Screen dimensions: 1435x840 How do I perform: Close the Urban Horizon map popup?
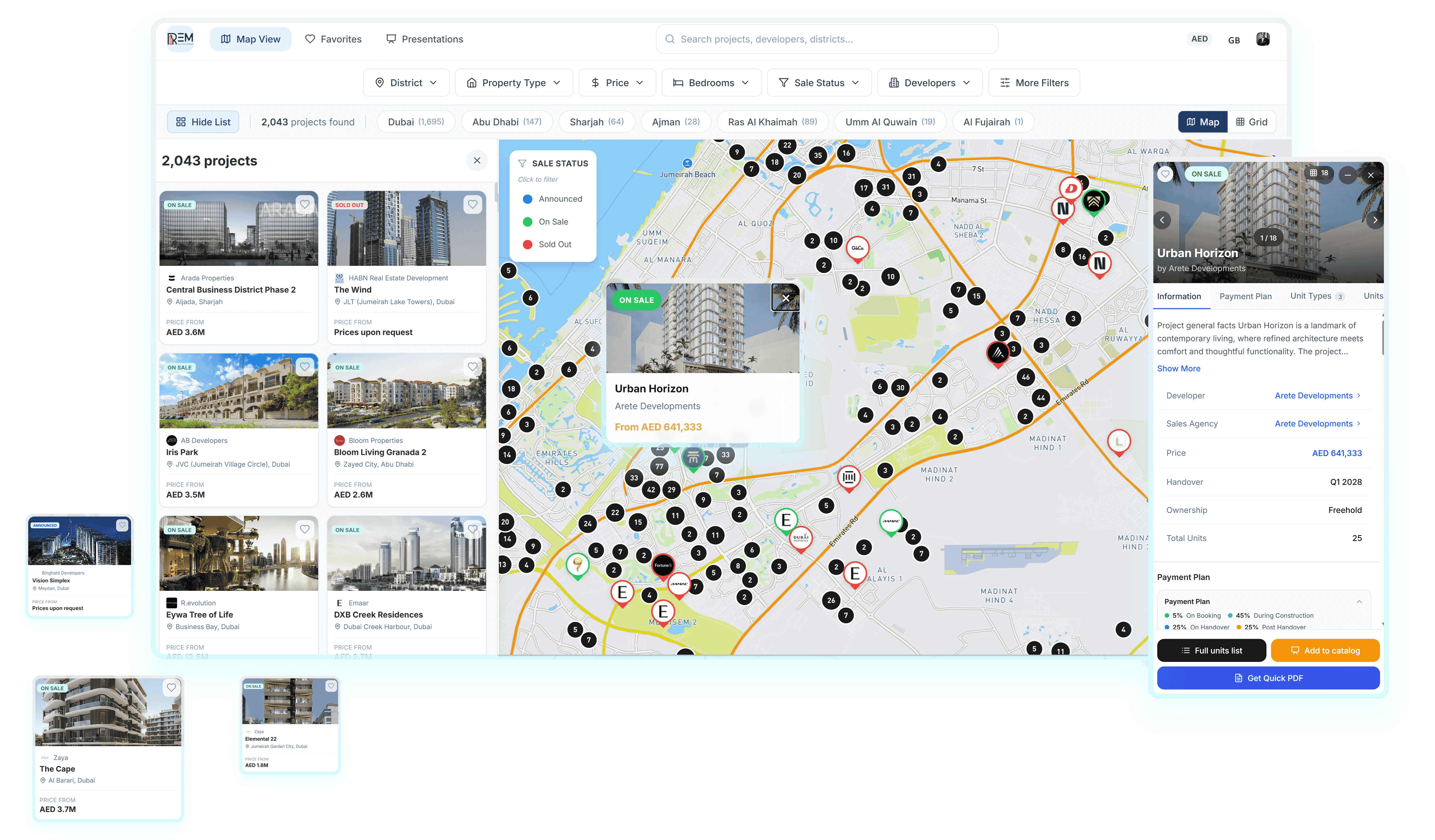(x=785, y=298)
